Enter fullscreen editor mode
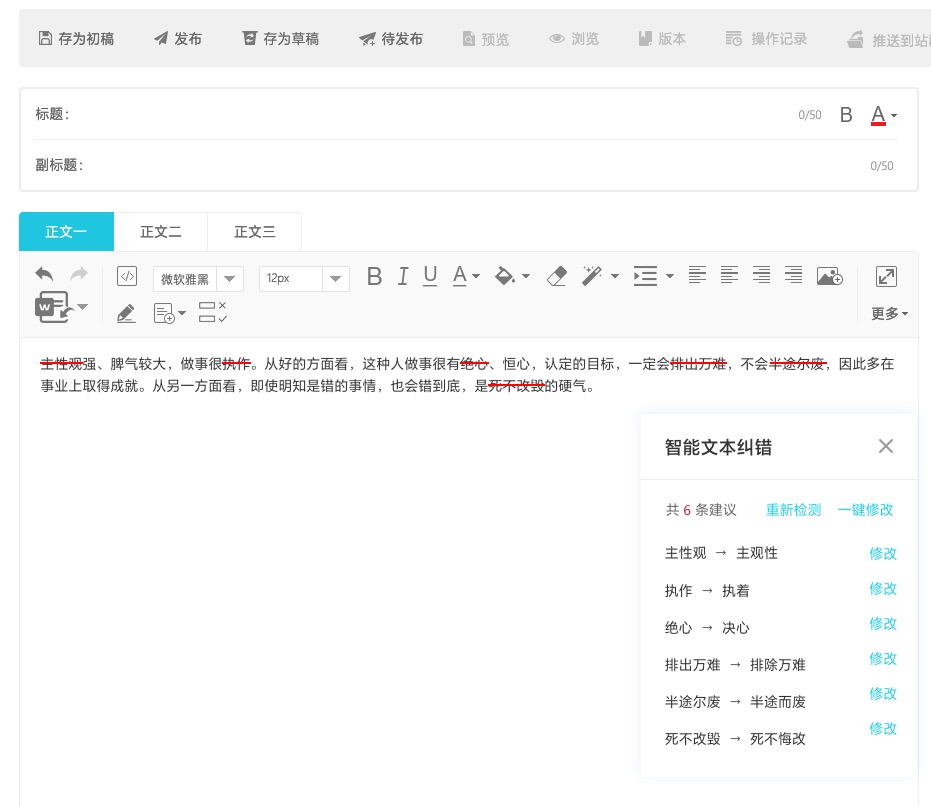Viewport: 931px width, 806px height. coord(886,277)
